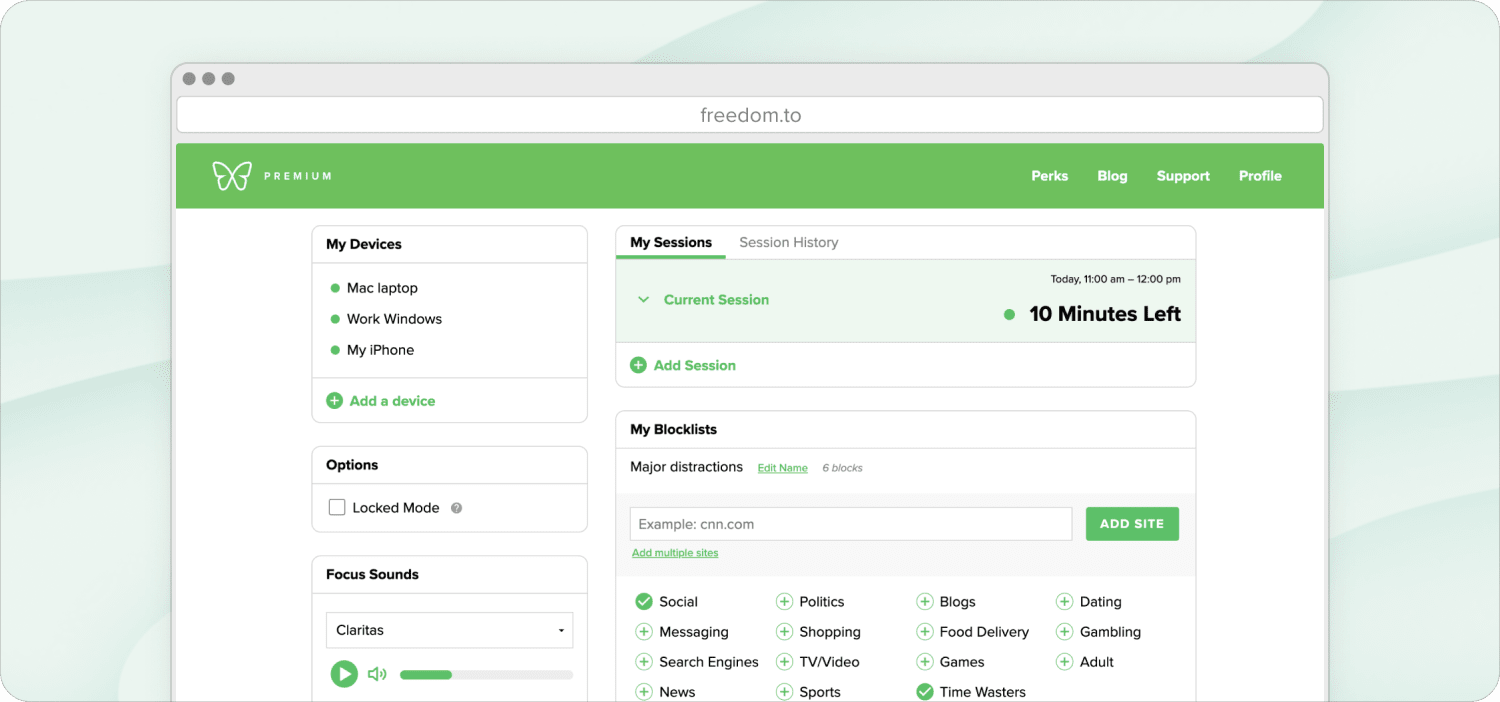1500x702 pixels.
Task: Open the Support menu item
Action: click(x=1183, y=176)
